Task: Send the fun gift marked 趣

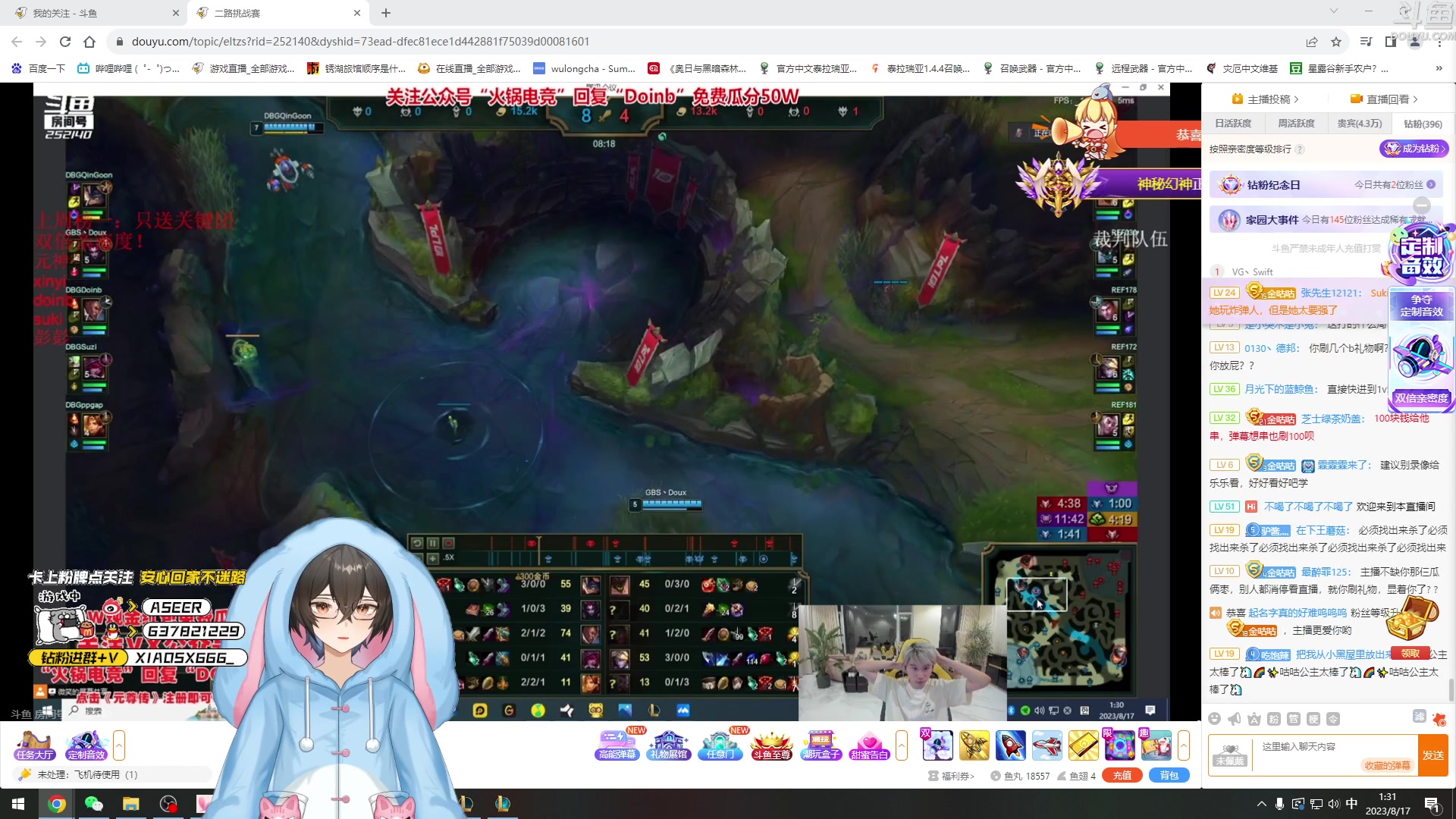Action: [1156, 745]
